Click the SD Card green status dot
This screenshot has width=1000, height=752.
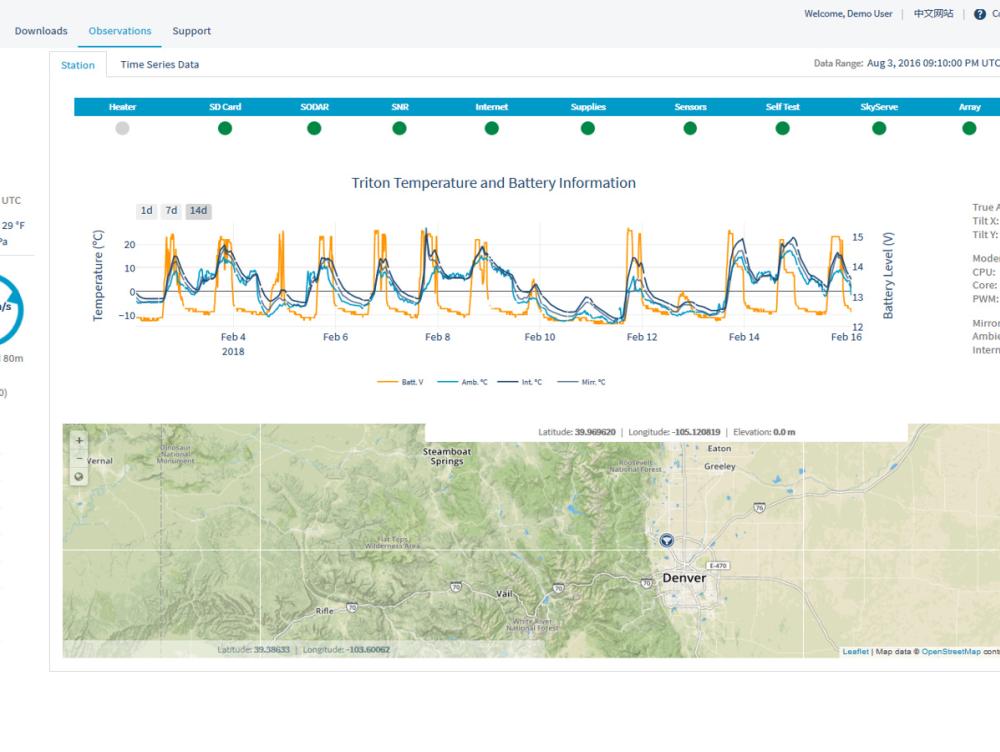pyautogui.click(x=225, y=128)
